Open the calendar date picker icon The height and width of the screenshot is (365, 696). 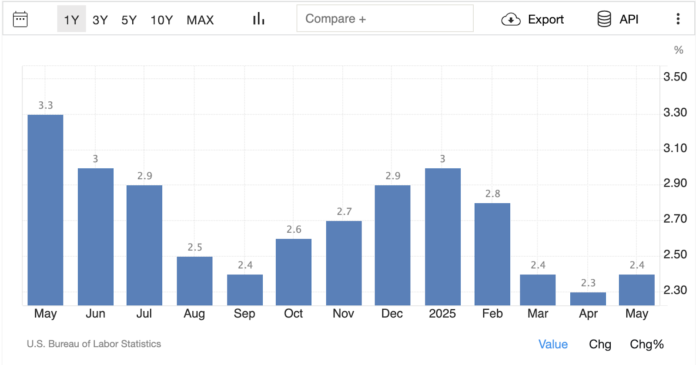[20, 20]
